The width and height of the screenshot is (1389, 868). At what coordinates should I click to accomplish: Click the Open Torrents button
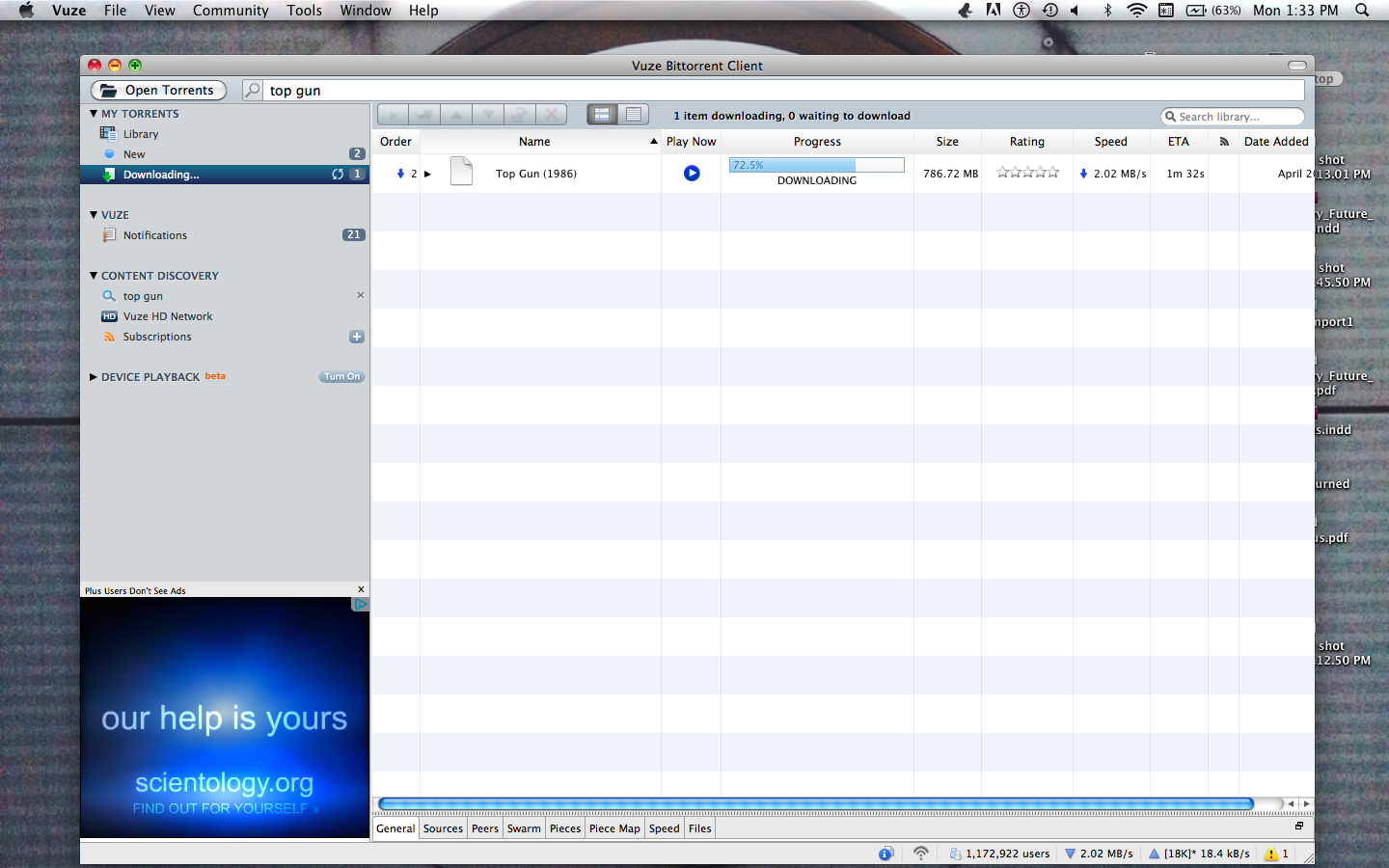[158, 90]
